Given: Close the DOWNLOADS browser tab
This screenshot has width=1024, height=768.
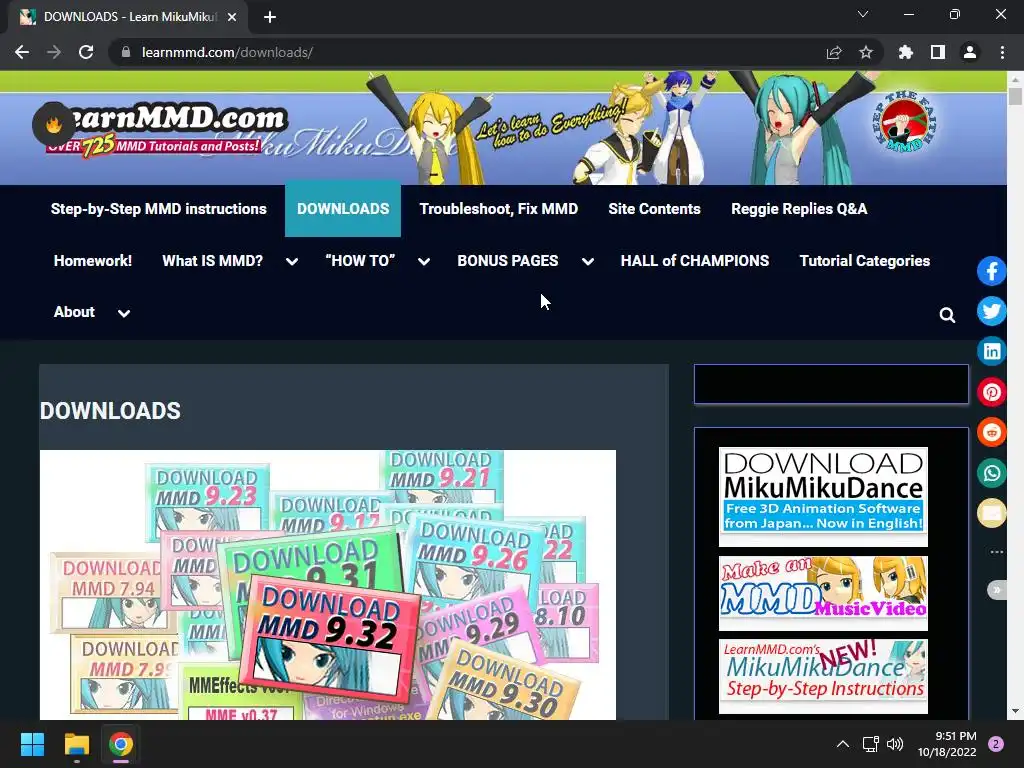Looking at the screenshot, I should pos(232,17).
